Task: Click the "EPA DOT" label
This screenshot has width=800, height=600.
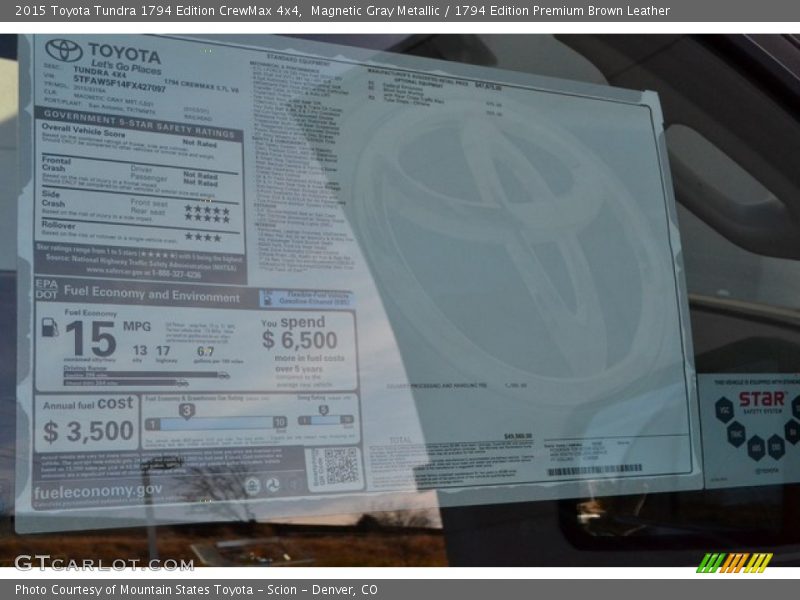Action: [46, 289]
